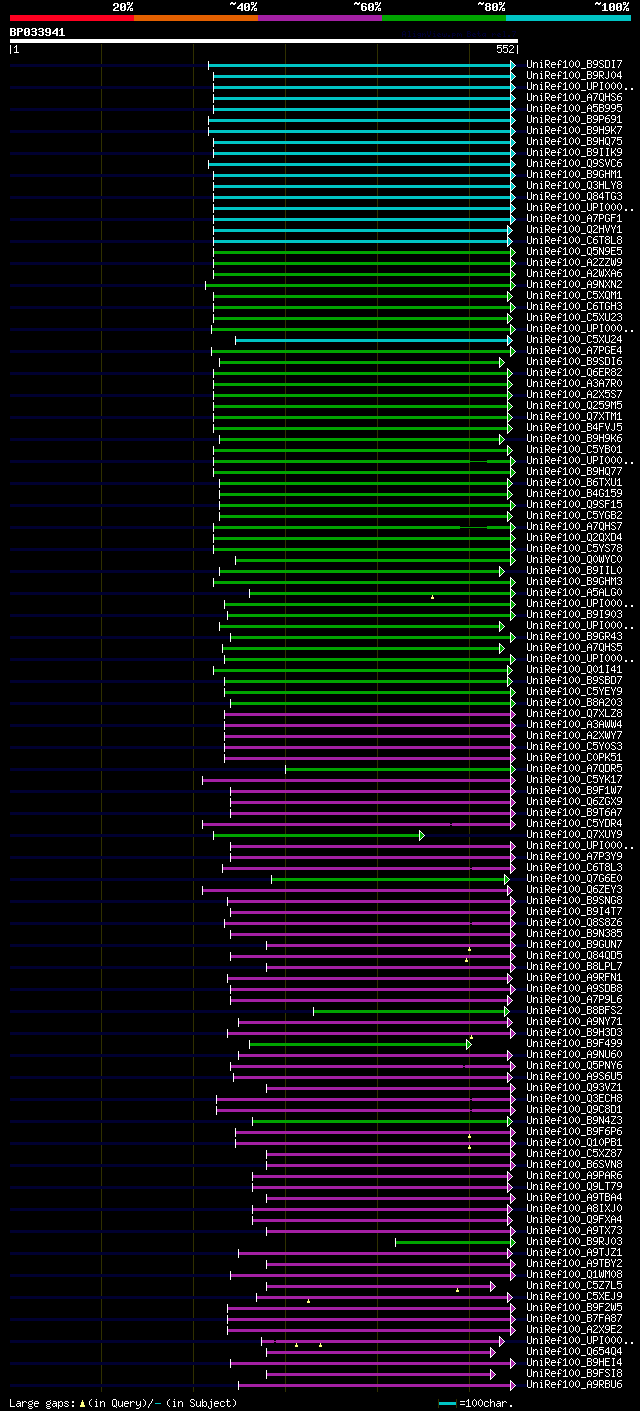The width and height of the screenshot is (640, 1411).
Task: Open hit UniRef100_Q654Q4
Action: 574,1351
